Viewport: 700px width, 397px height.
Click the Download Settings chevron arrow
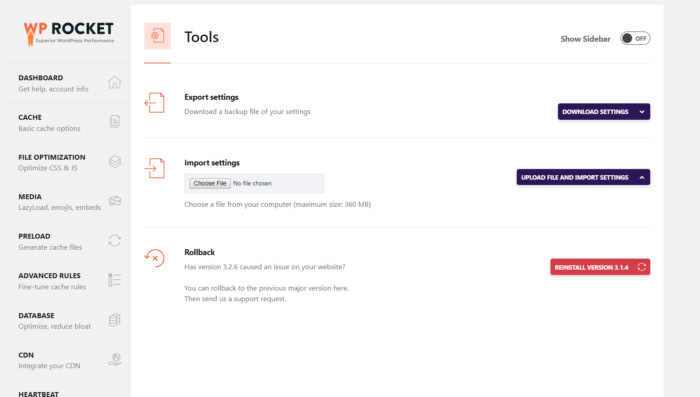[x=642, y=112]
